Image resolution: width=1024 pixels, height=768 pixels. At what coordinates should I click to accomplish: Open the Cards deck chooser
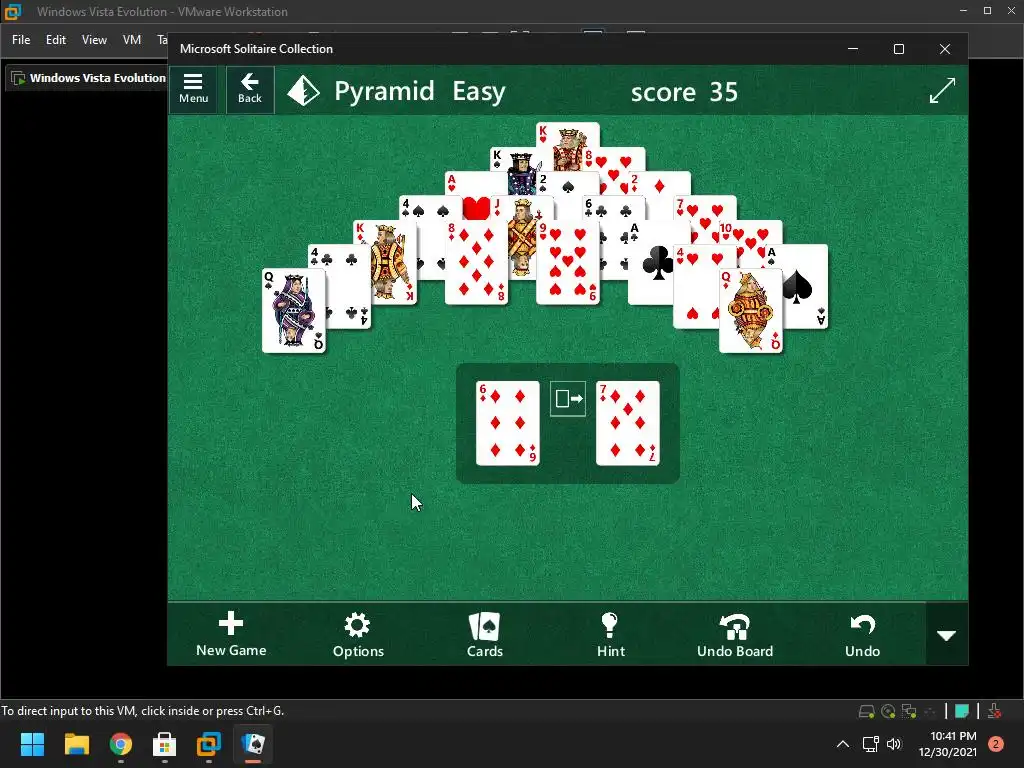[485, 634]
